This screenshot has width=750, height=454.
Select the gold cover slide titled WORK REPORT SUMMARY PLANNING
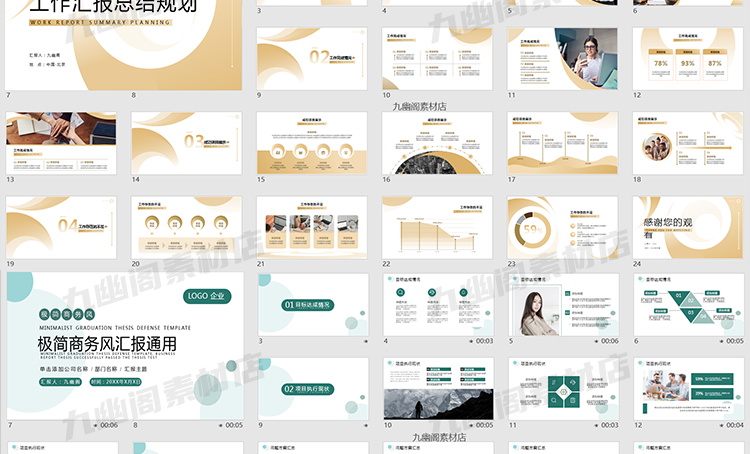tap(123, 45)
